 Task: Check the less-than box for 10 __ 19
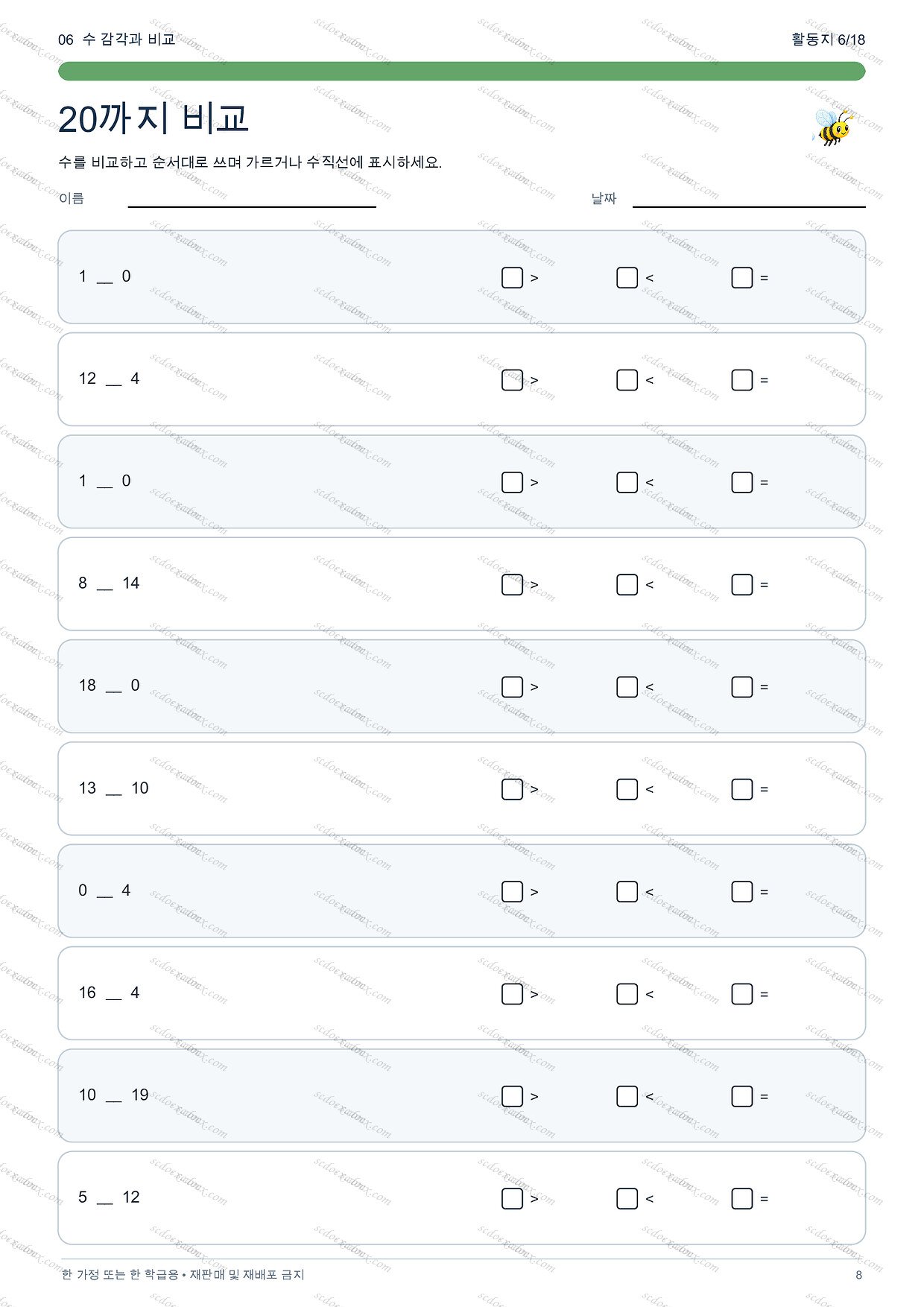627,1096
